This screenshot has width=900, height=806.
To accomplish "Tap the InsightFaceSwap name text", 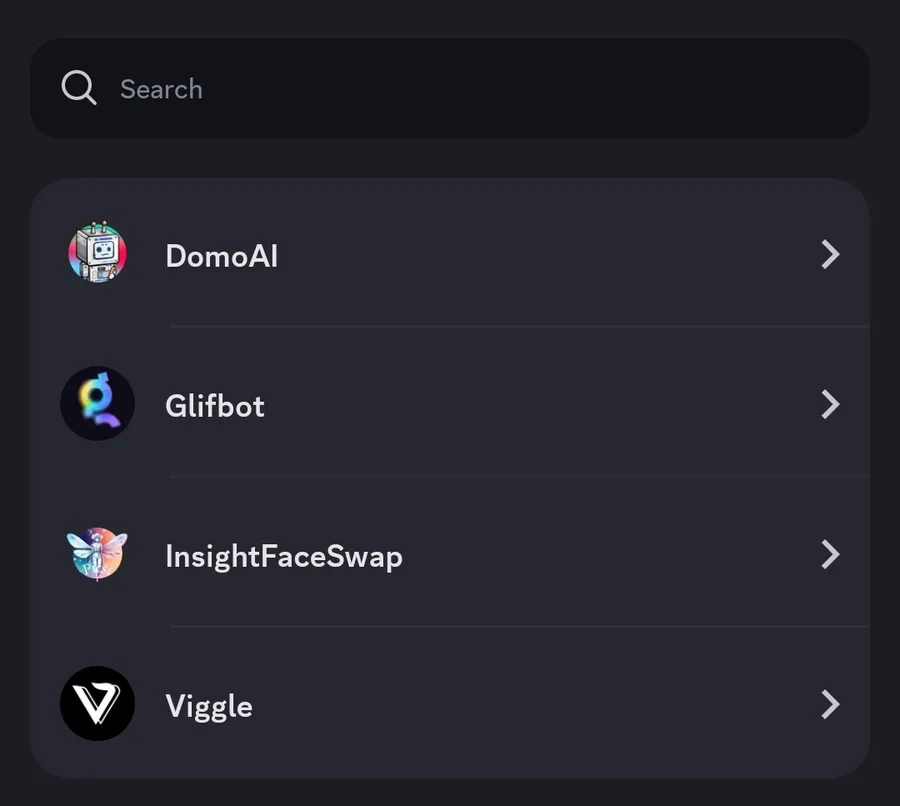I will pos(283,556).
